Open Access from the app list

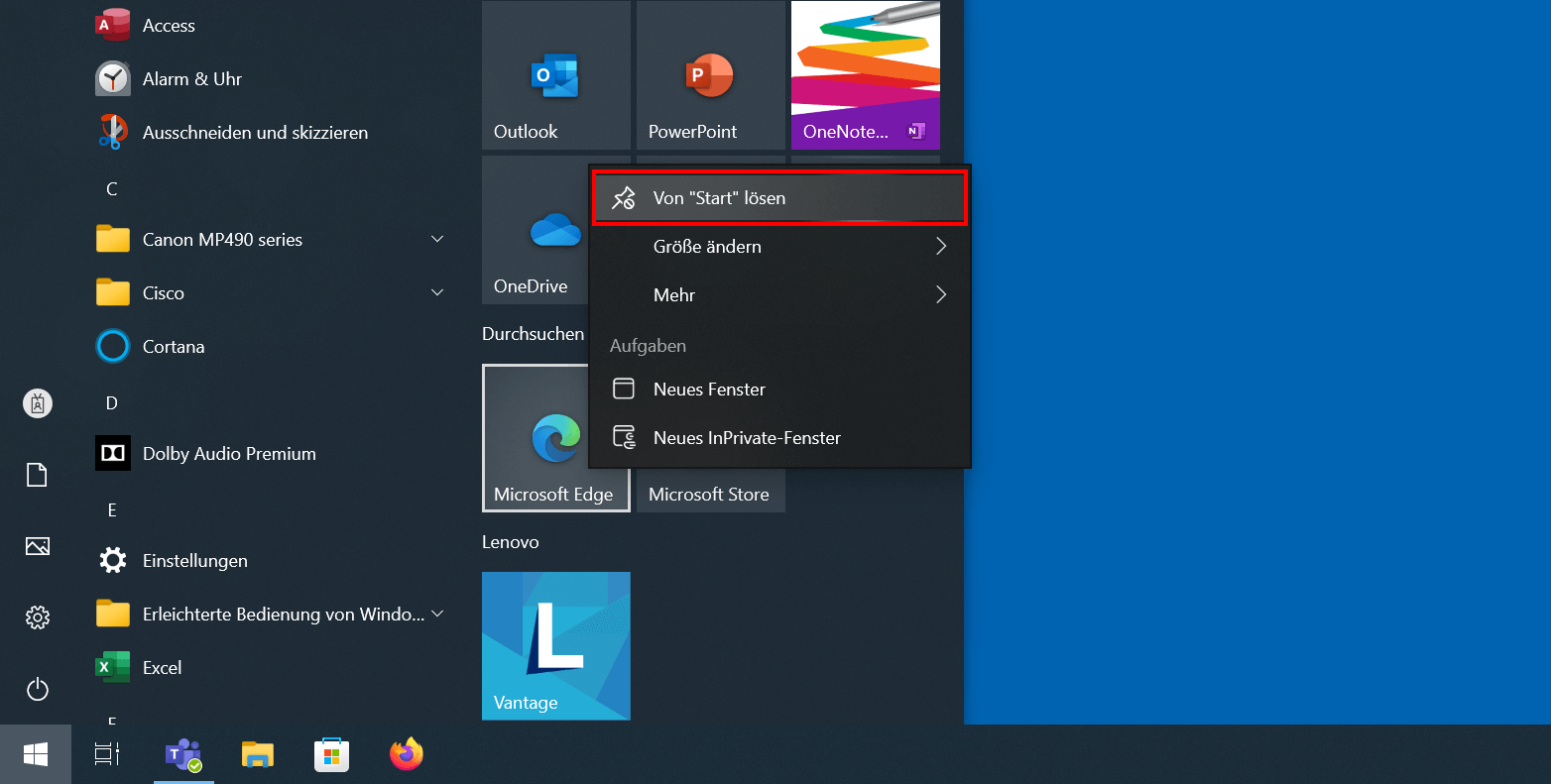pyautogui.click(x=268, y=26)
